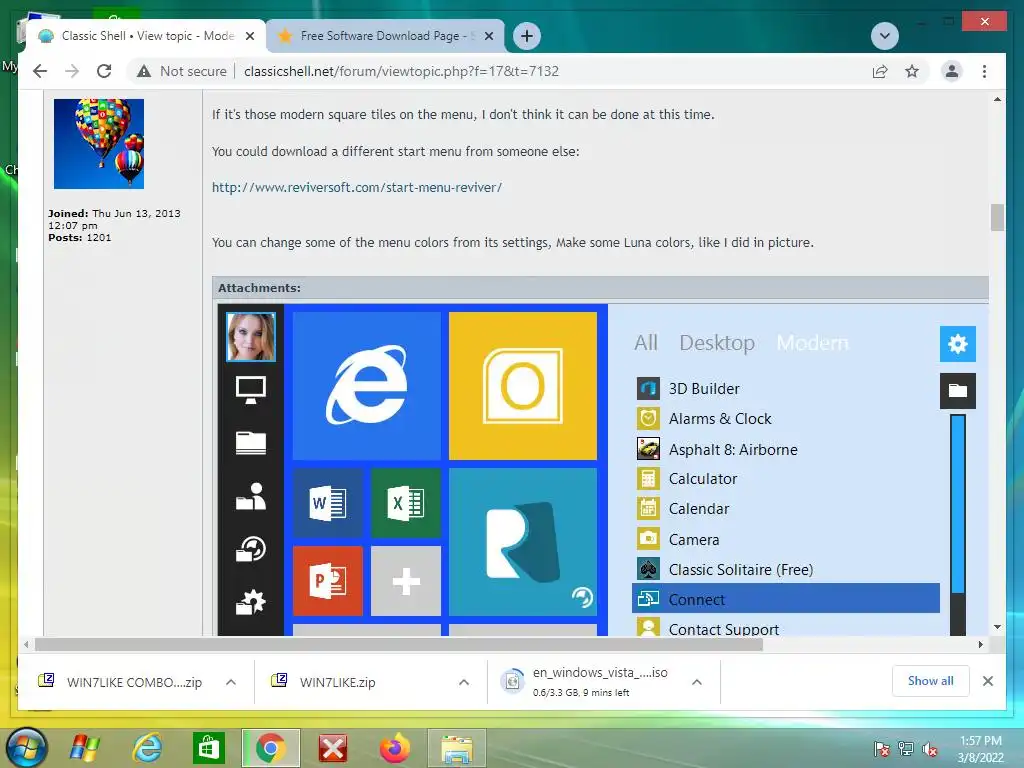Open a new browser tab
The image size is (1024, 768).
coord(527,36)
